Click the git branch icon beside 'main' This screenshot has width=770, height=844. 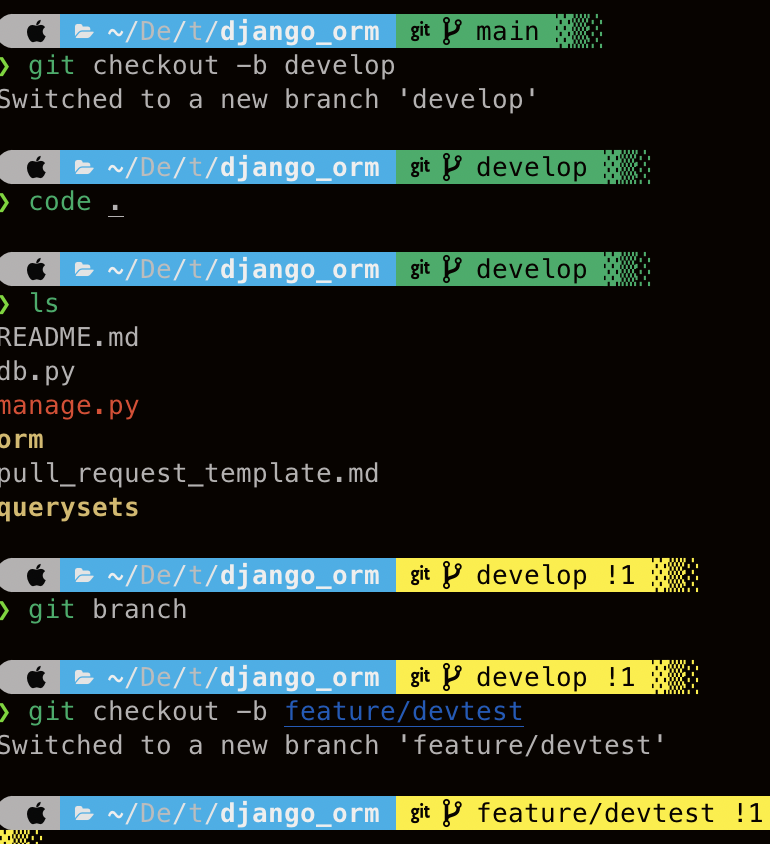tap(451, 31)
